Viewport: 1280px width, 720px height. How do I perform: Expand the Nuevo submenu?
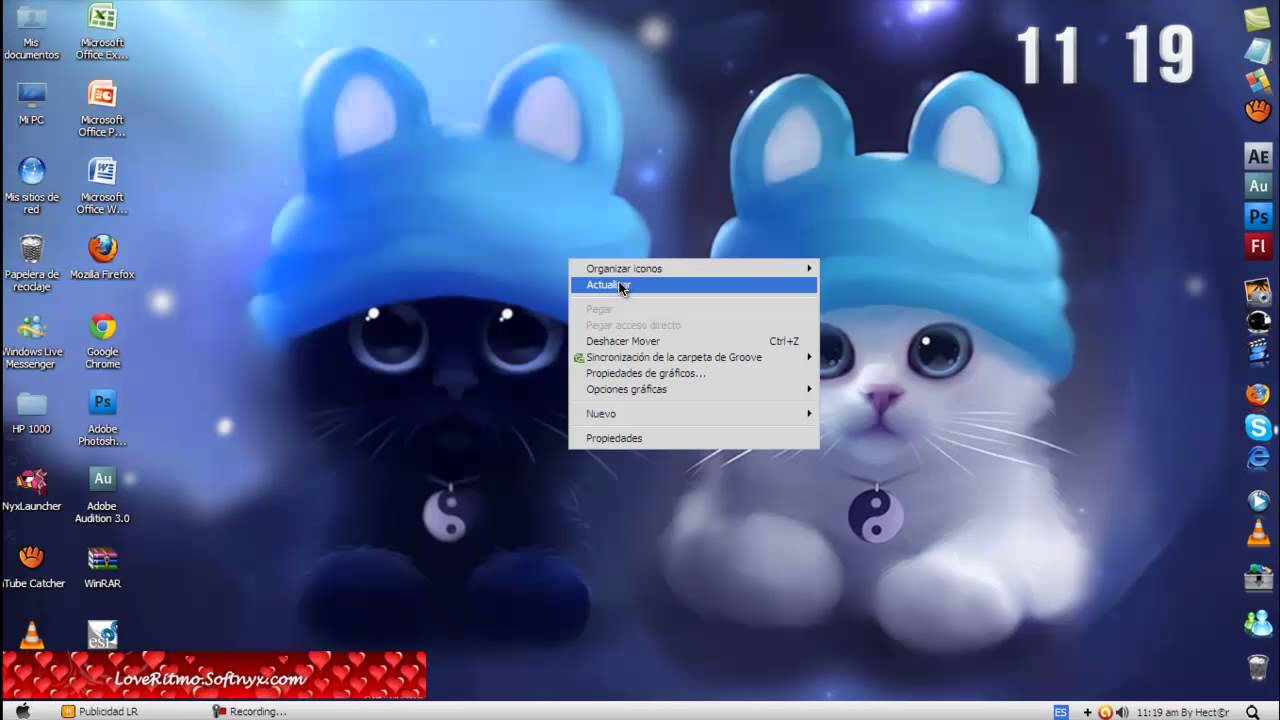[694, 413]
